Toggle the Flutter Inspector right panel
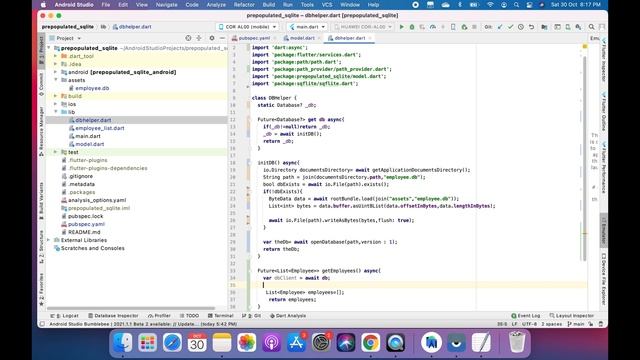Screen dimensions: 640x360 pos(604,60)
